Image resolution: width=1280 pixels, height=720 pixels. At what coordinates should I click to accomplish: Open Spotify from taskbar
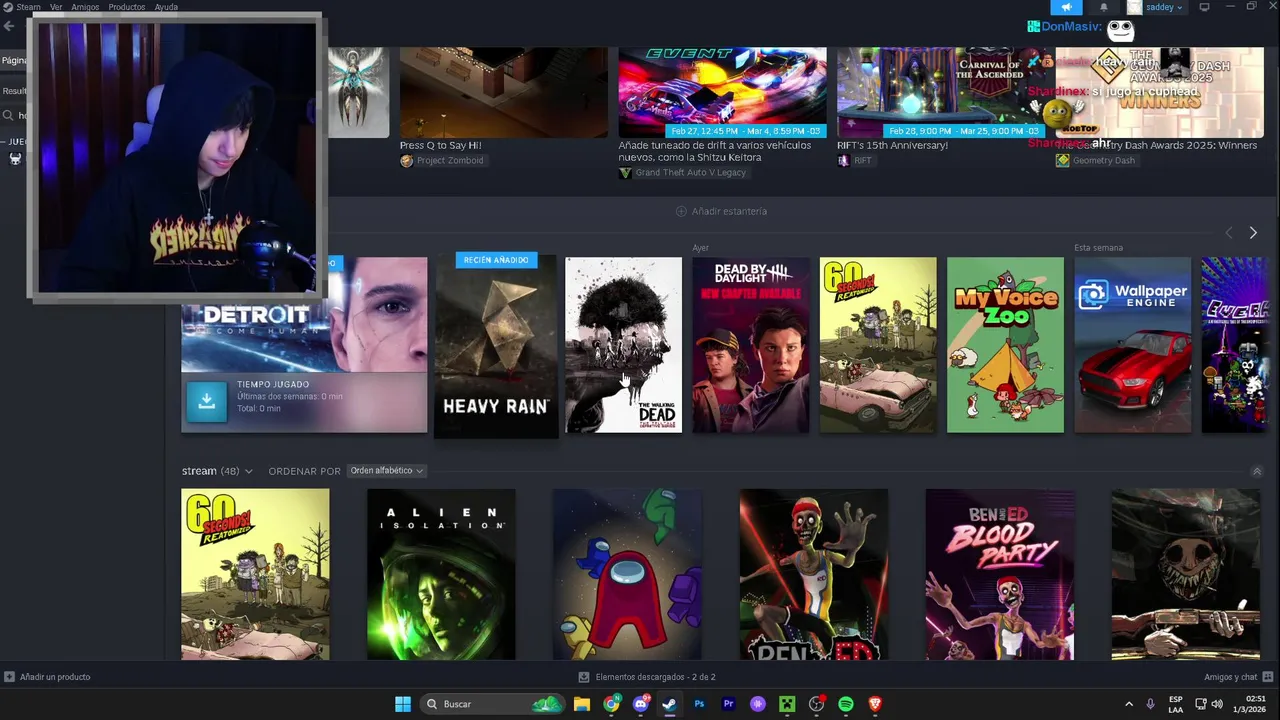846,704
